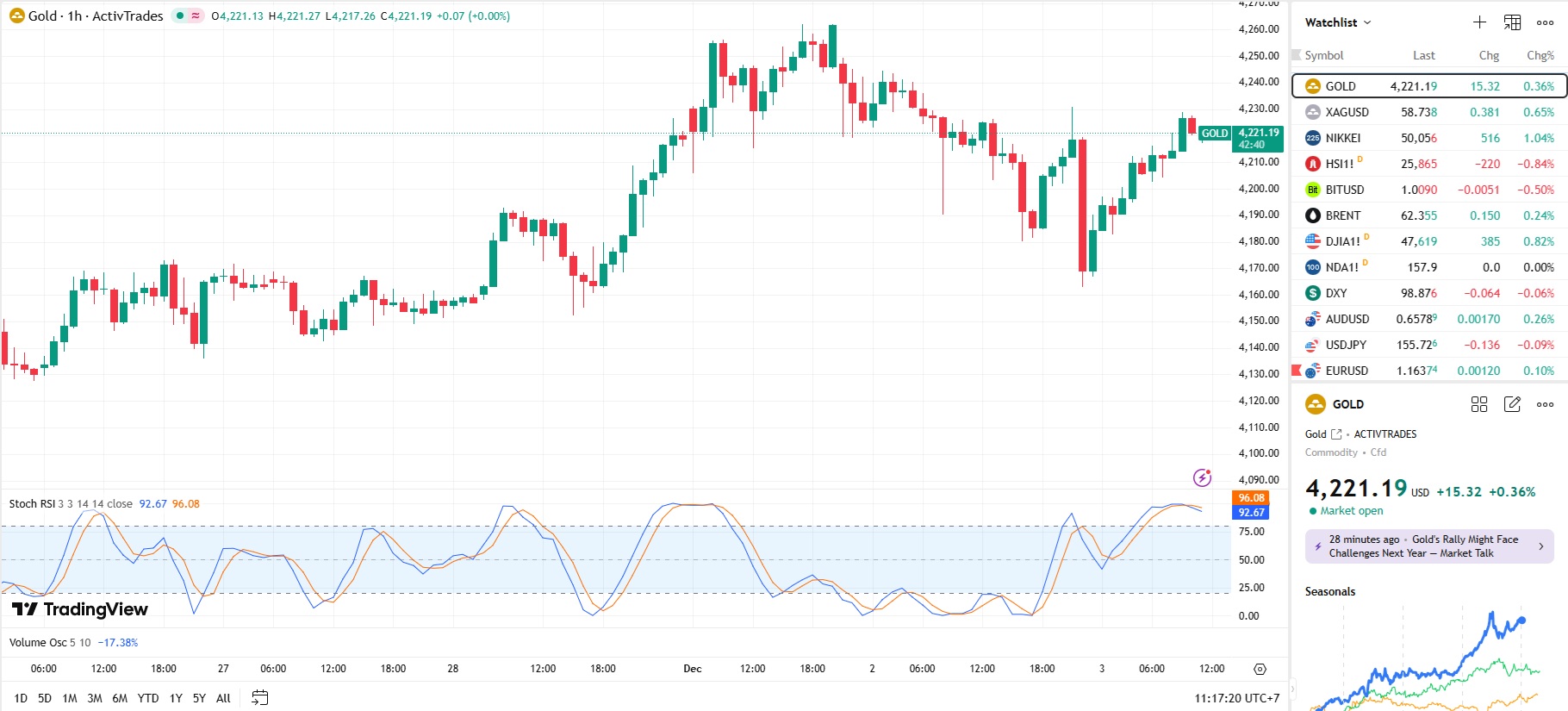The image size is (1568, 711).
Task: Add a symbol to the watchlist
Action: coord(1479,22)
